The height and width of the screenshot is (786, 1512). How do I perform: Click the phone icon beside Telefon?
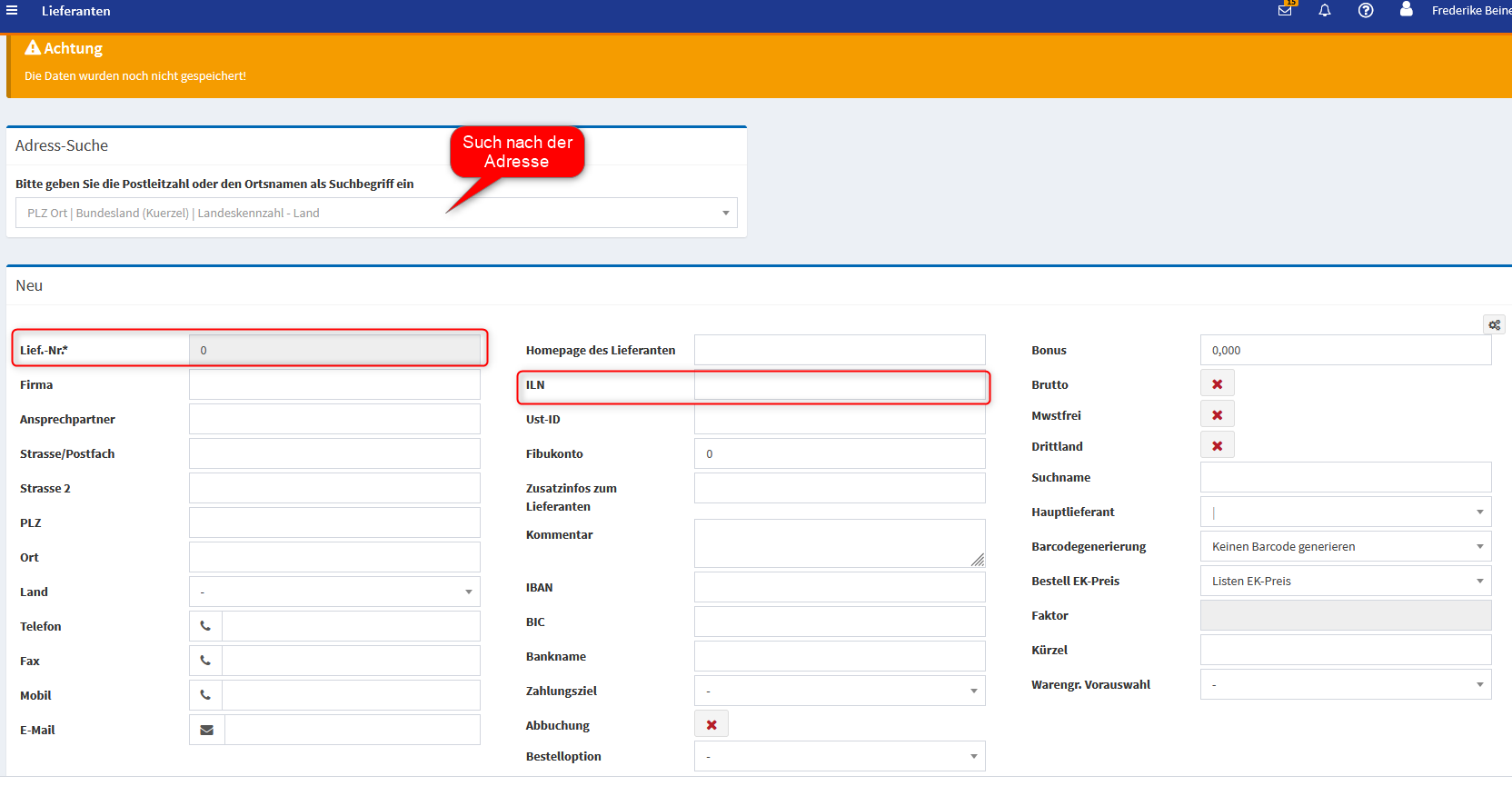tap(205, 626)
